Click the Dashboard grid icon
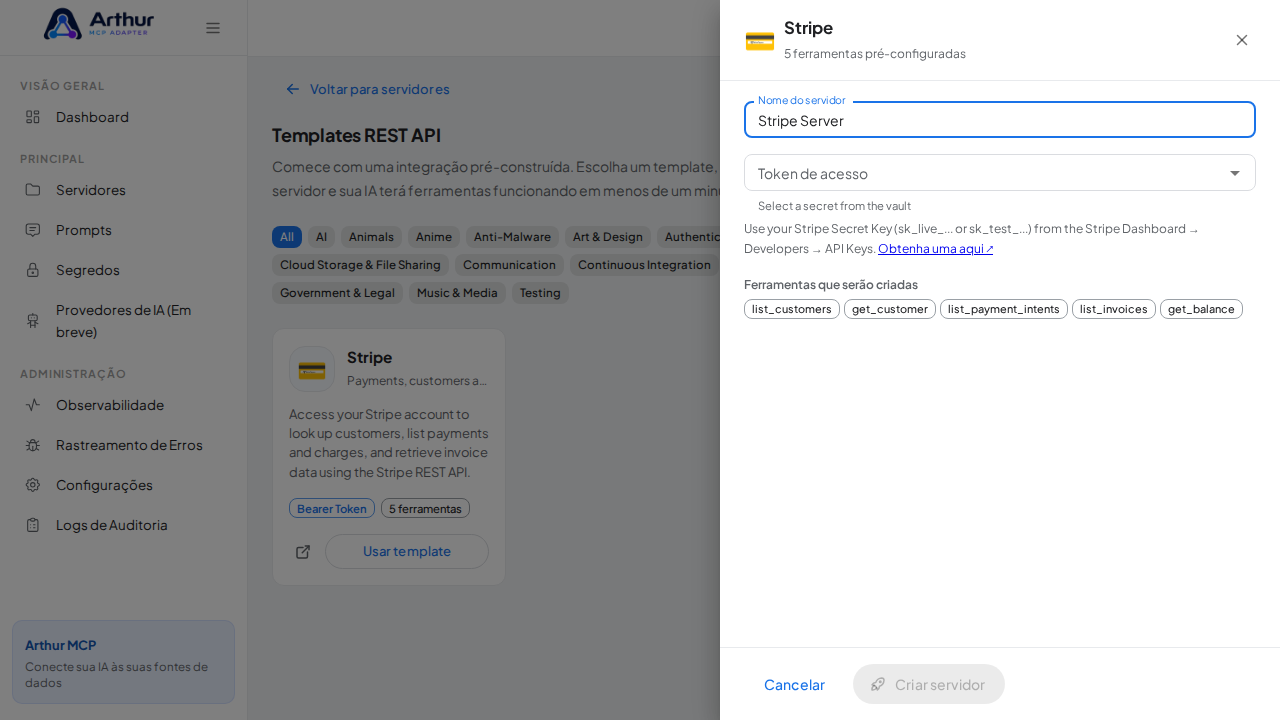 click(x=33, y=117)
